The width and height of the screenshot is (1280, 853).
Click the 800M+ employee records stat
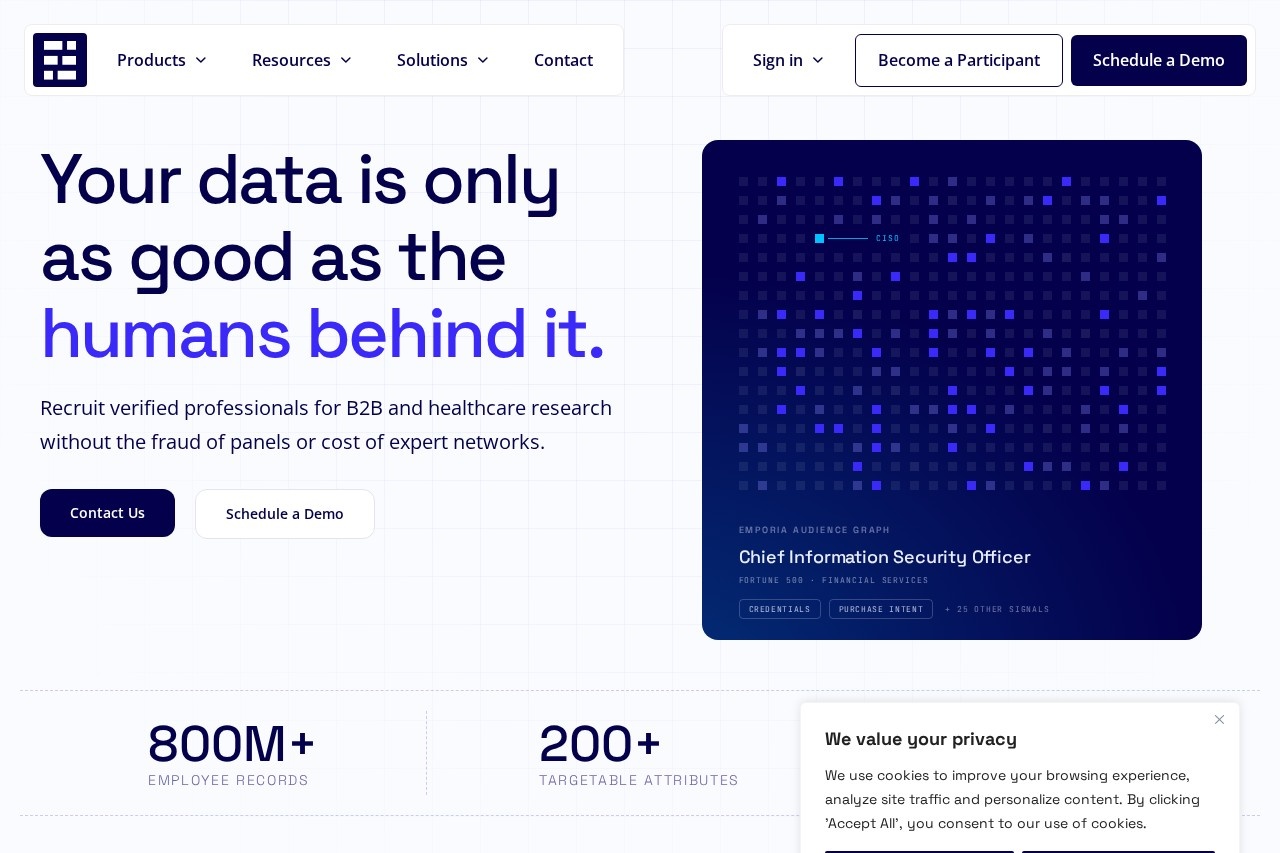231,754
